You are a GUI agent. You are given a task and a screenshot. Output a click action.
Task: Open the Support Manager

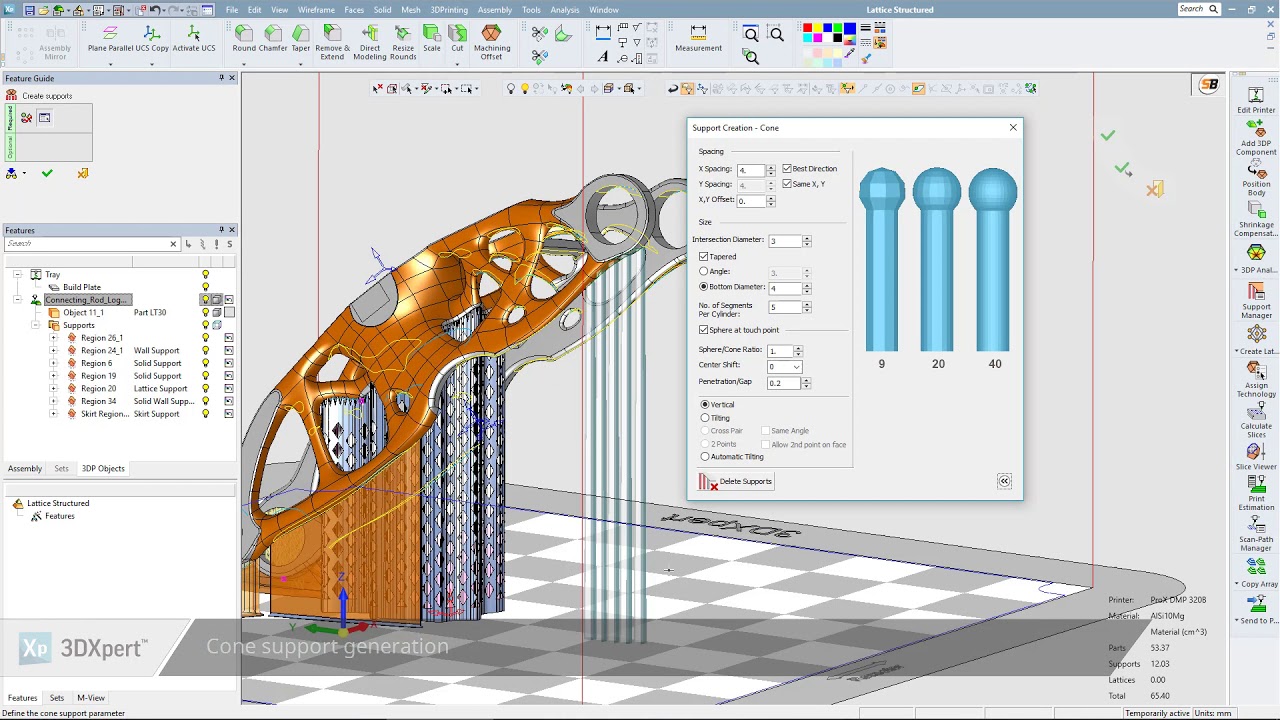tap(1256, 301)
